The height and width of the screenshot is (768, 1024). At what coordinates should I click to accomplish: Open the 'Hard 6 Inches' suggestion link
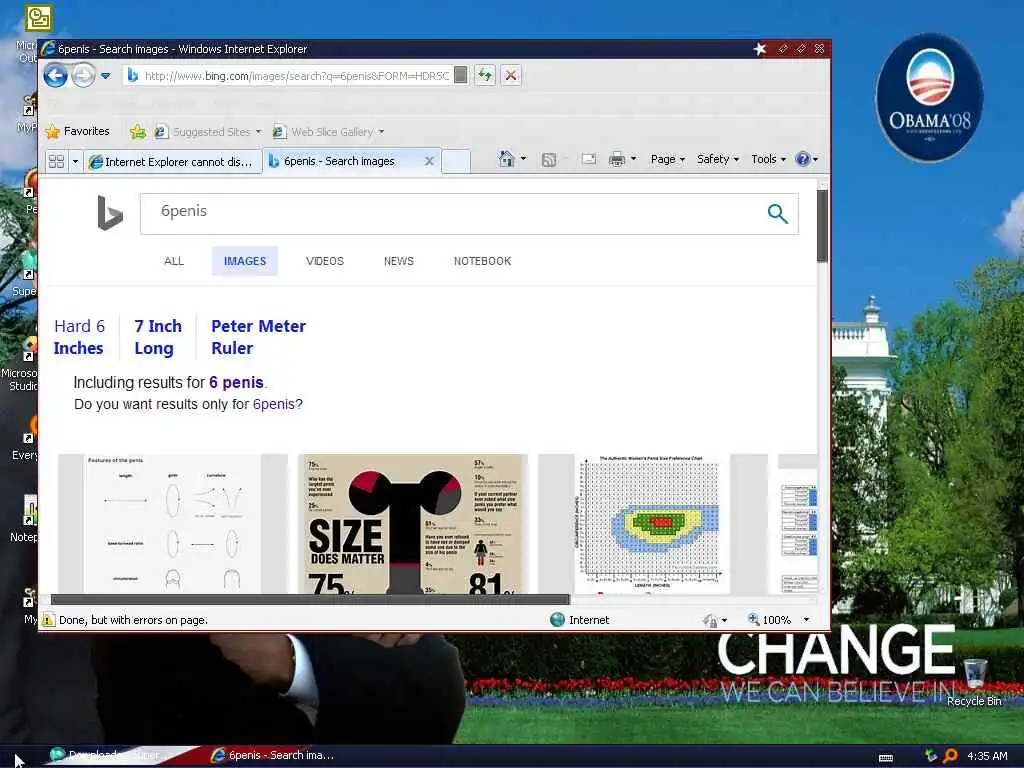point(79,337)
